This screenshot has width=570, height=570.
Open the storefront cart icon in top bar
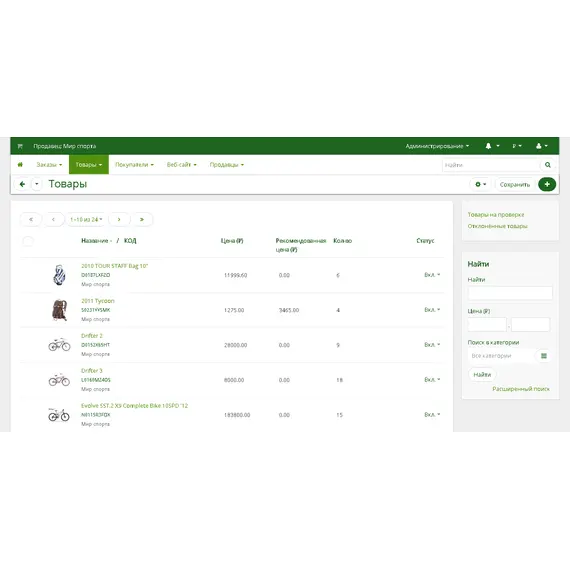pyautogui.click(x=20, y=146)
